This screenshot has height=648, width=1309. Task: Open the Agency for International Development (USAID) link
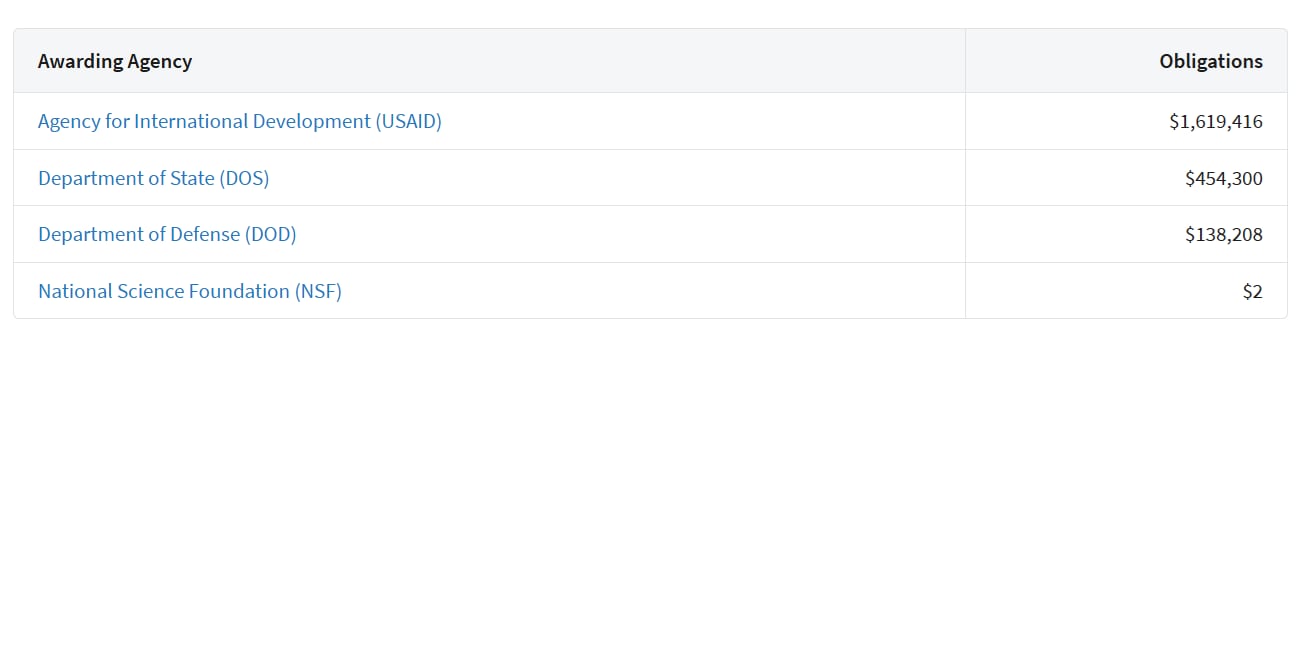pyautogui.click(x=240, y=121)
